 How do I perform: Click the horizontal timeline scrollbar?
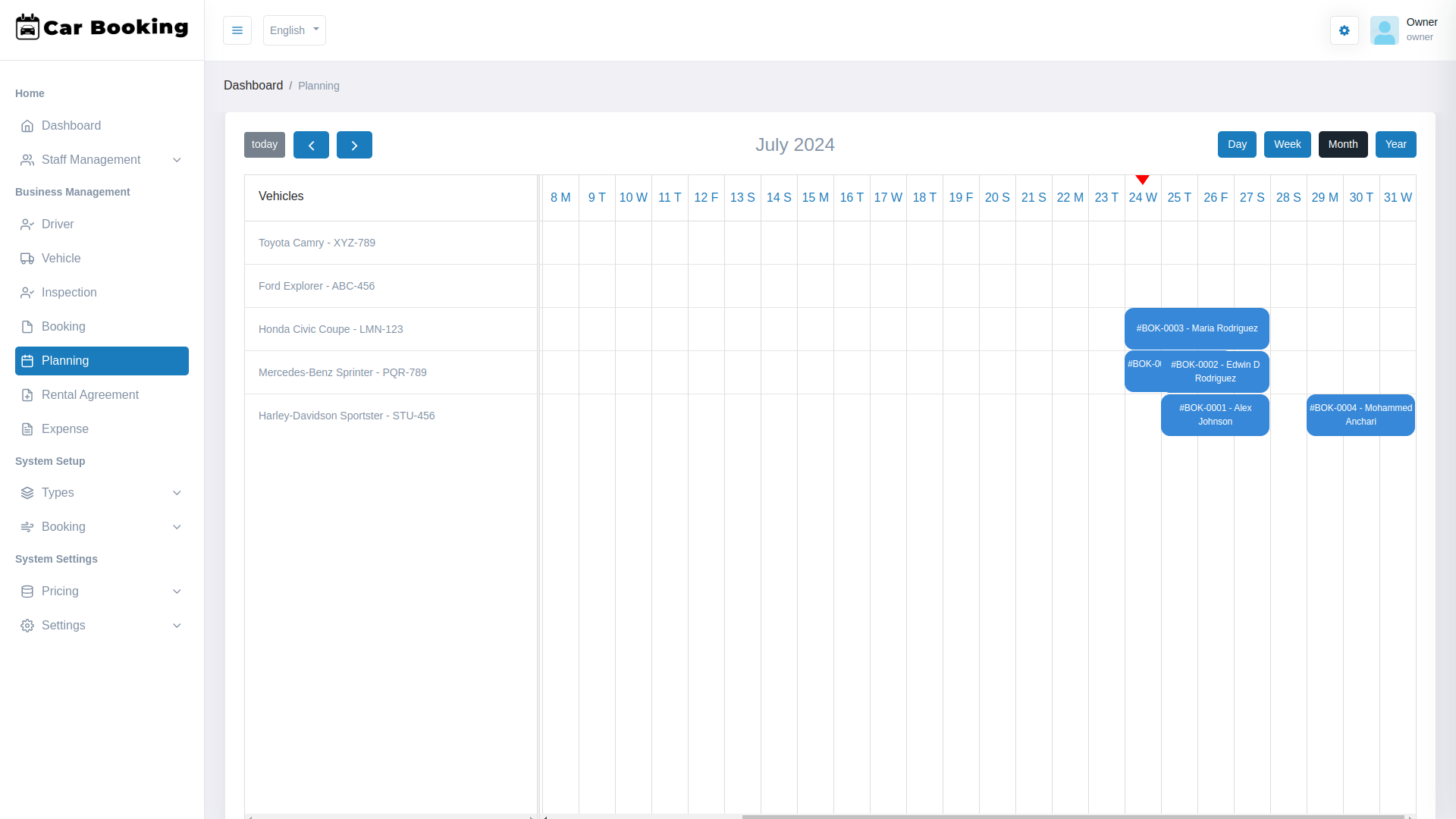point(1072,816)
